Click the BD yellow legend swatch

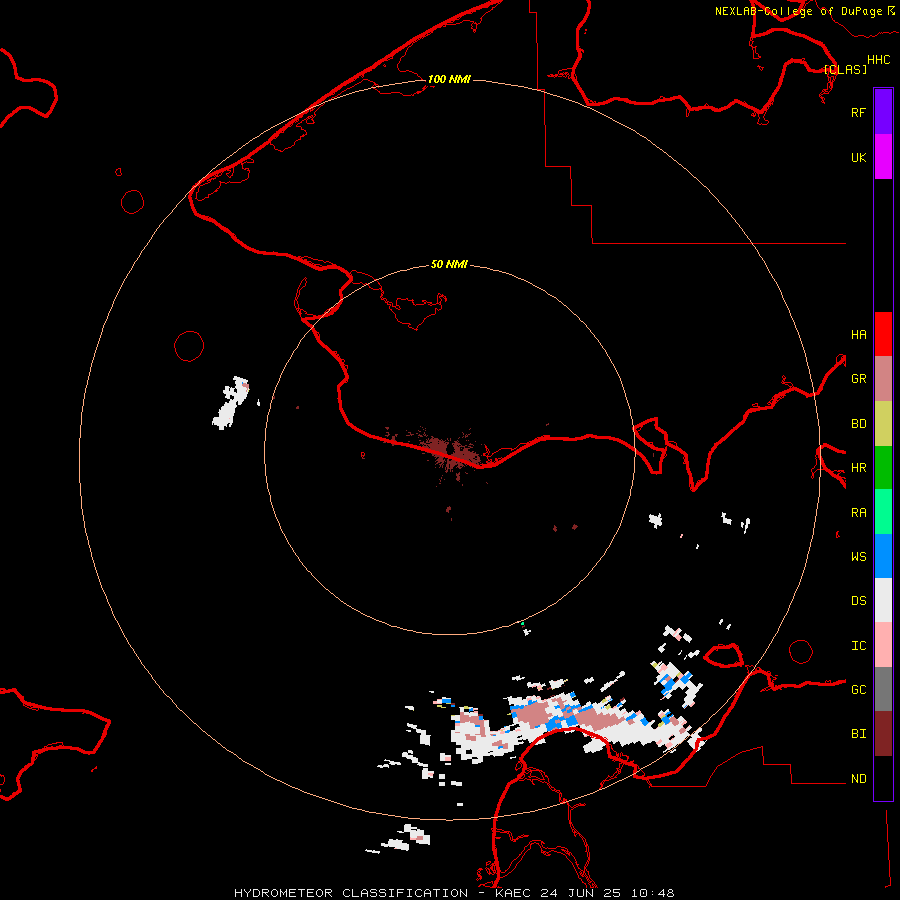pos(883,423)
